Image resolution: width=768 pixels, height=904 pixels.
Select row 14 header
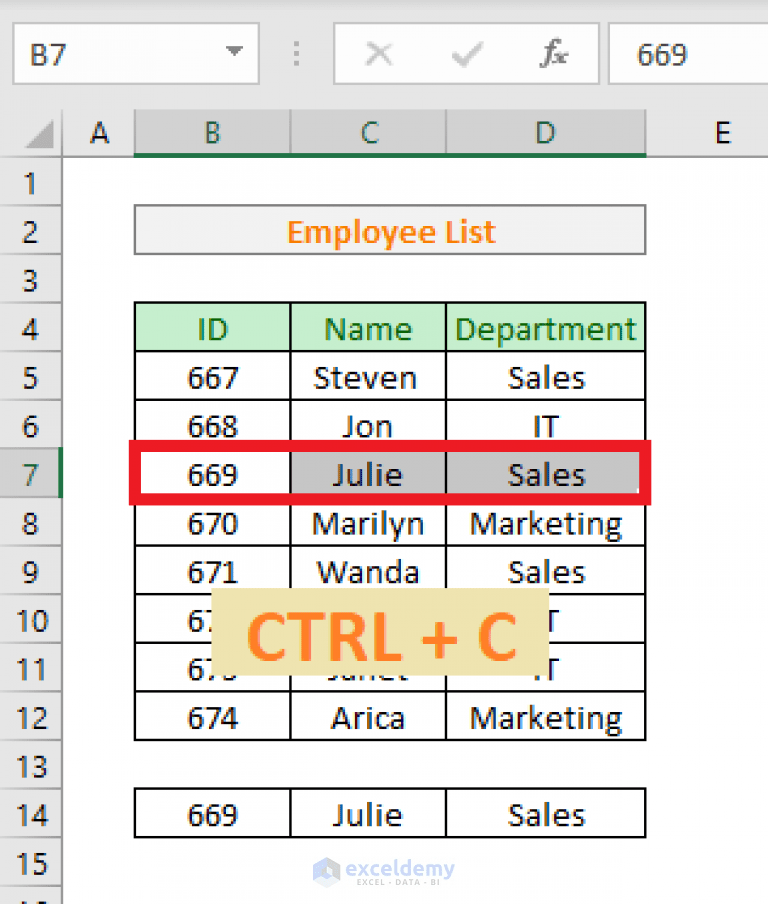click(30, 815)
